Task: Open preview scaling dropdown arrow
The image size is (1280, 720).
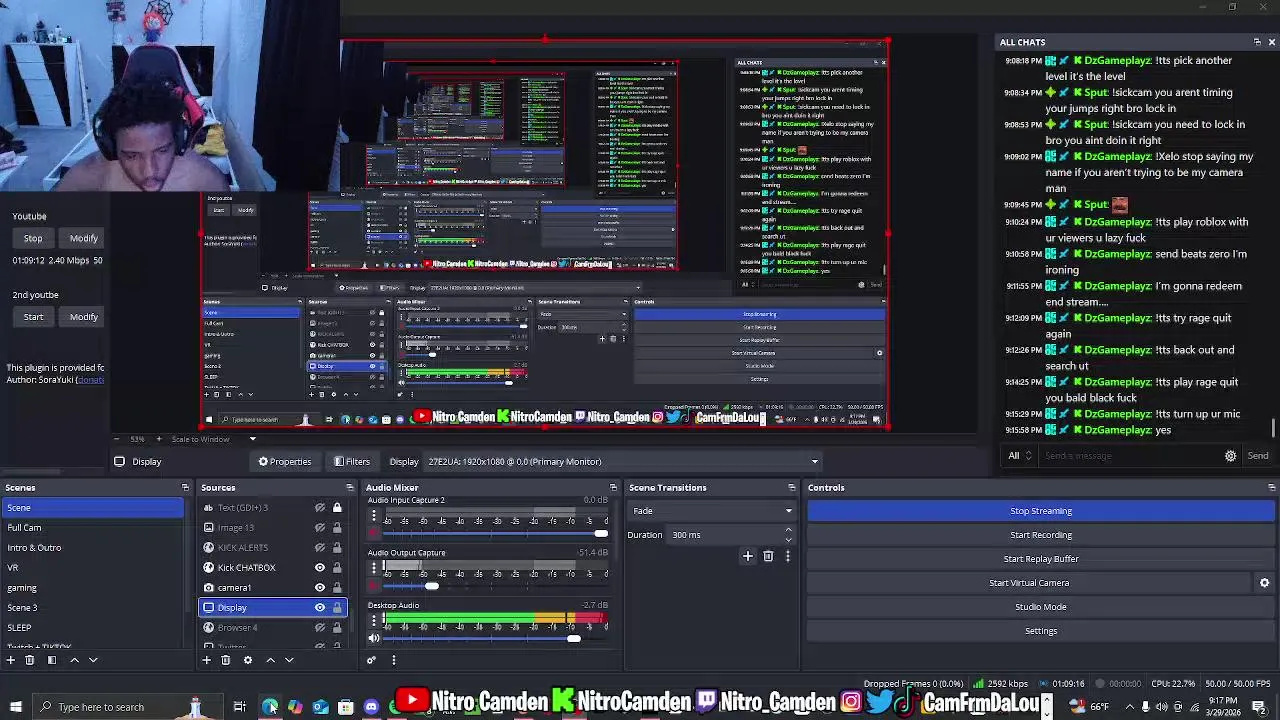Action: (x=252, y=439)
